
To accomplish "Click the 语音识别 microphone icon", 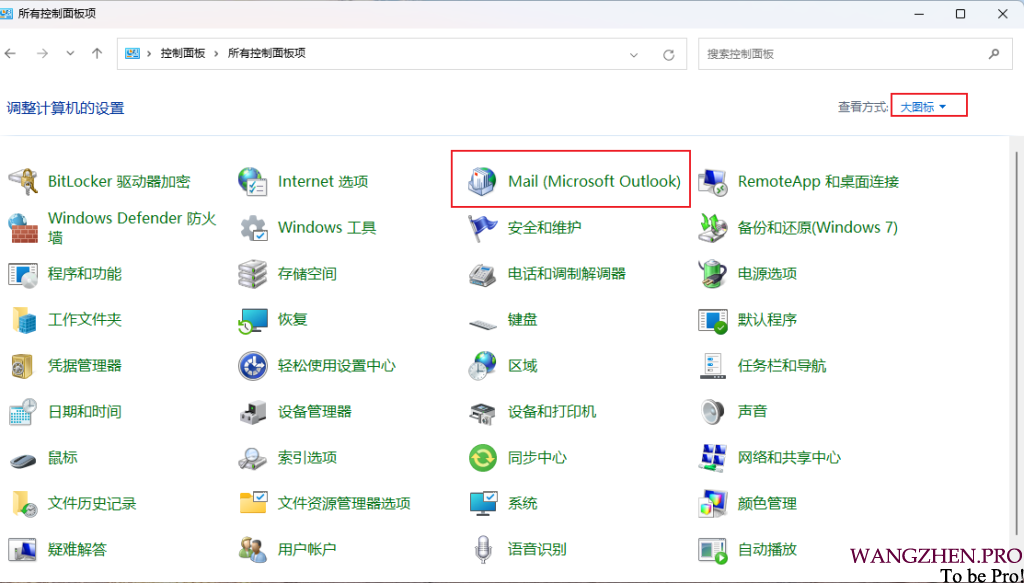I will [483, 549].
